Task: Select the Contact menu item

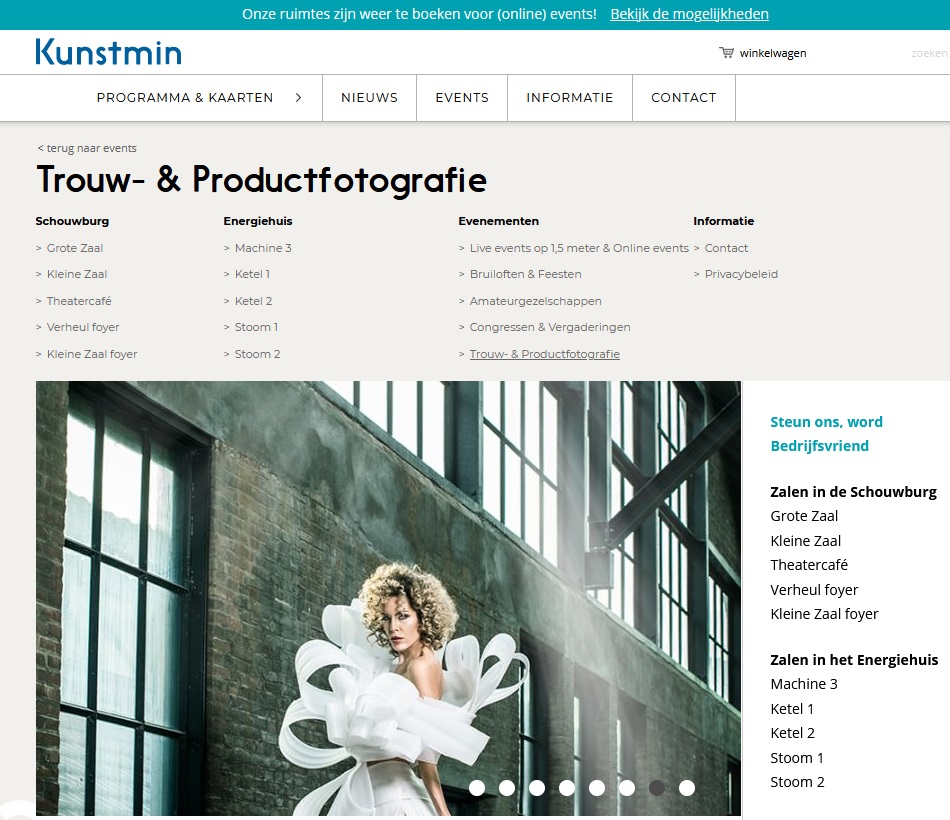Action: coord(683,98)
